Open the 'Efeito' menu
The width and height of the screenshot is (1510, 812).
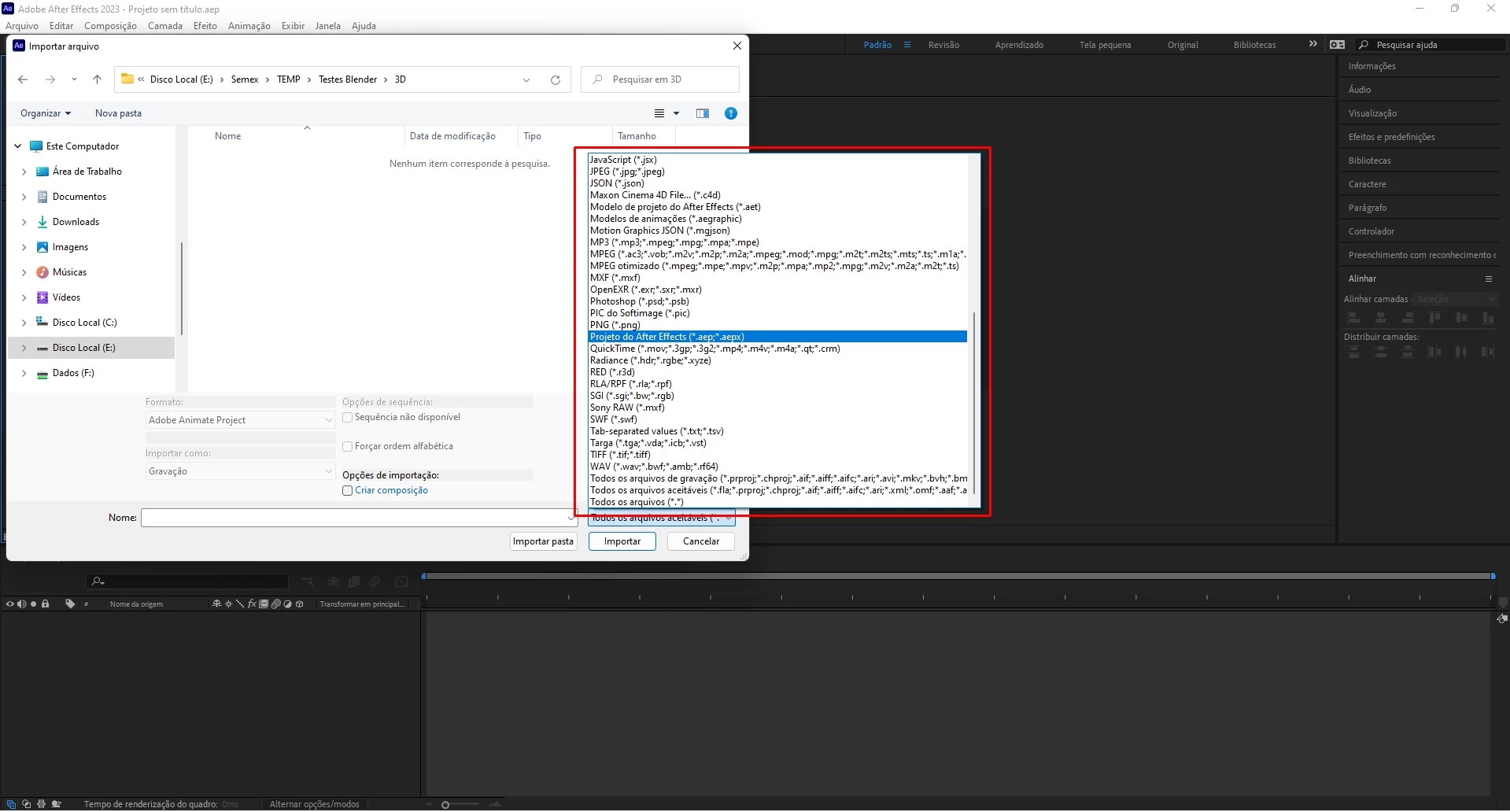205,26
